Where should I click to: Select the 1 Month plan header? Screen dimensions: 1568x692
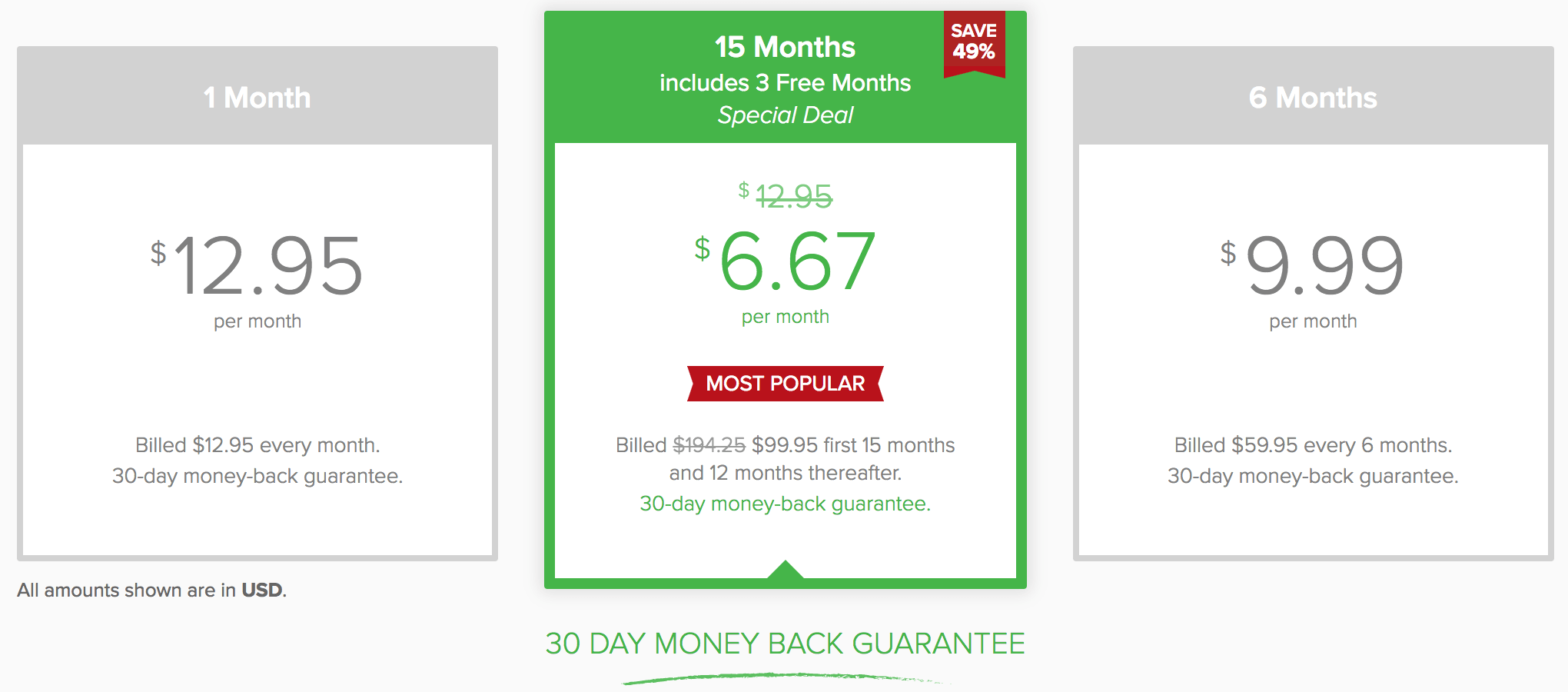(257, 96)
